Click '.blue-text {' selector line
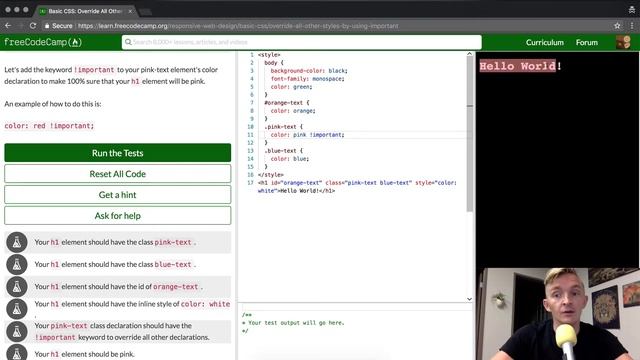This screenshot has width=640, height=360. 283,151
